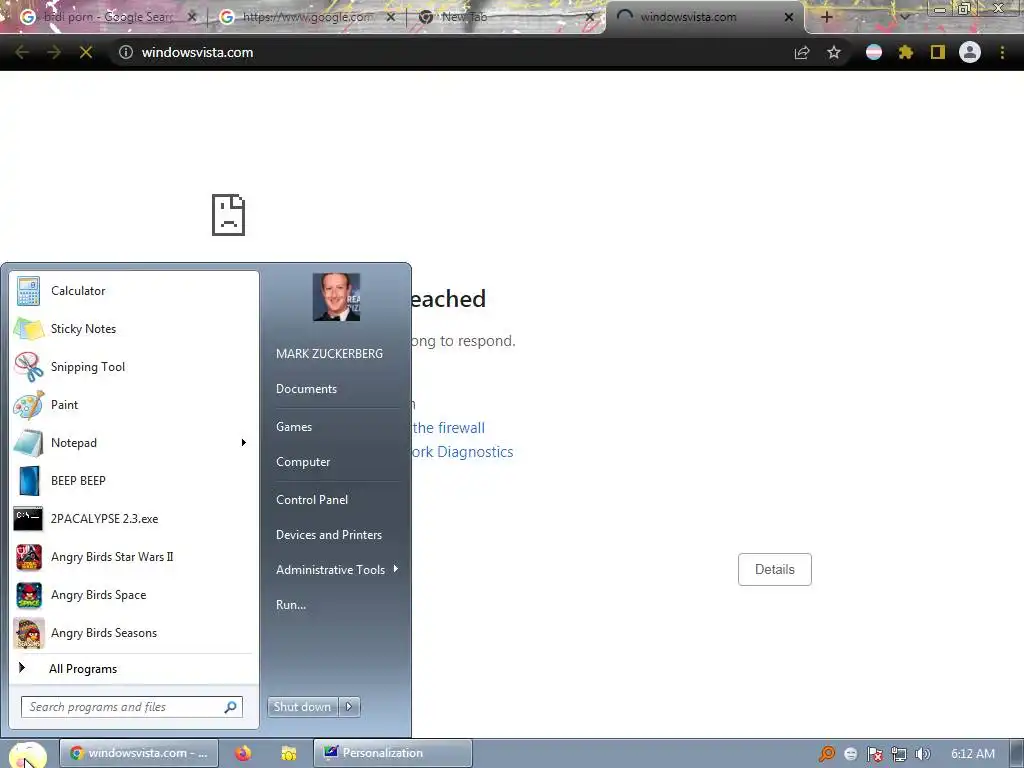Click the Network Diagnostics link
This screenshot has width=1024, height=768.
(462, 452)
